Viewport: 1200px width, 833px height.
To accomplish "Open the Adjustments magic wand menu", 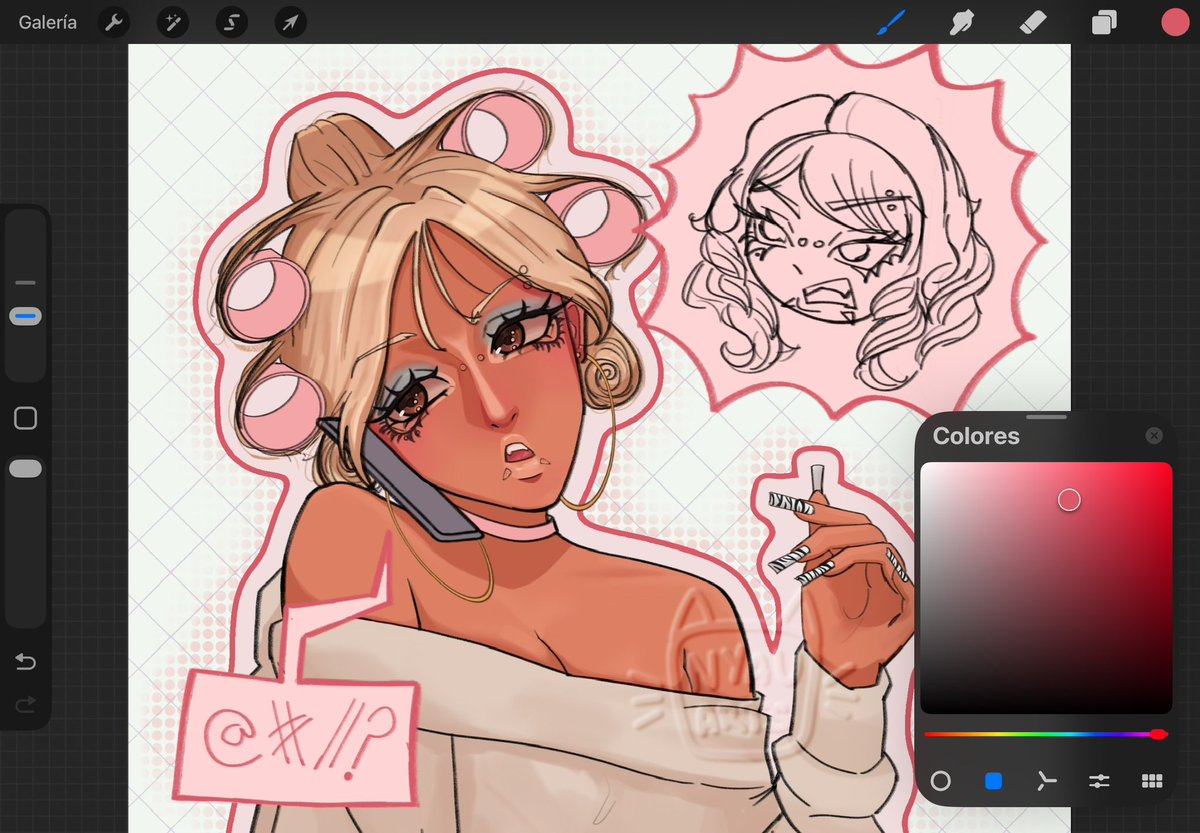I will pyautogui.click(x=173, y=22).
